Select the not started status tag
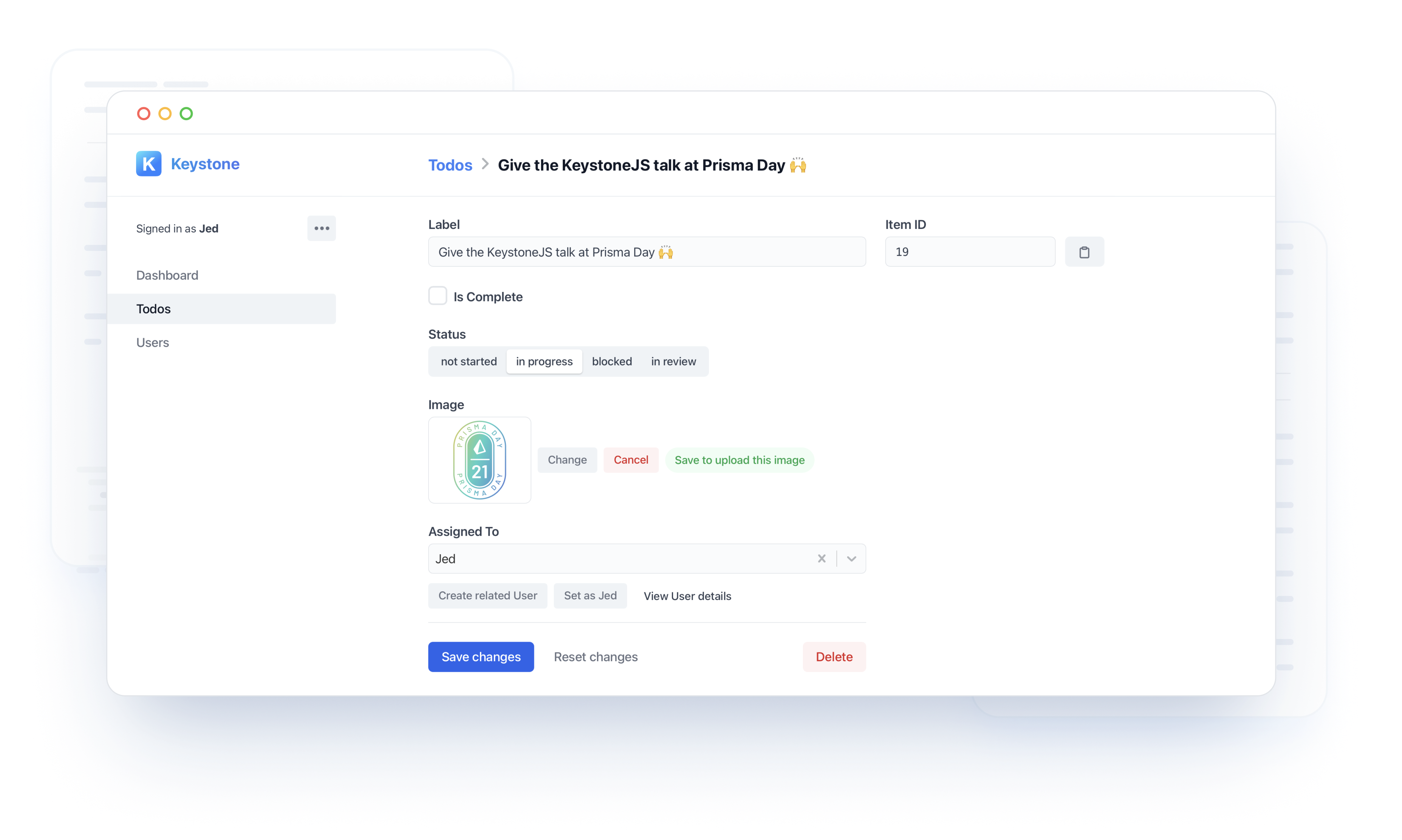The width and height of the screenshot is (1402, 840). [467, 361]
